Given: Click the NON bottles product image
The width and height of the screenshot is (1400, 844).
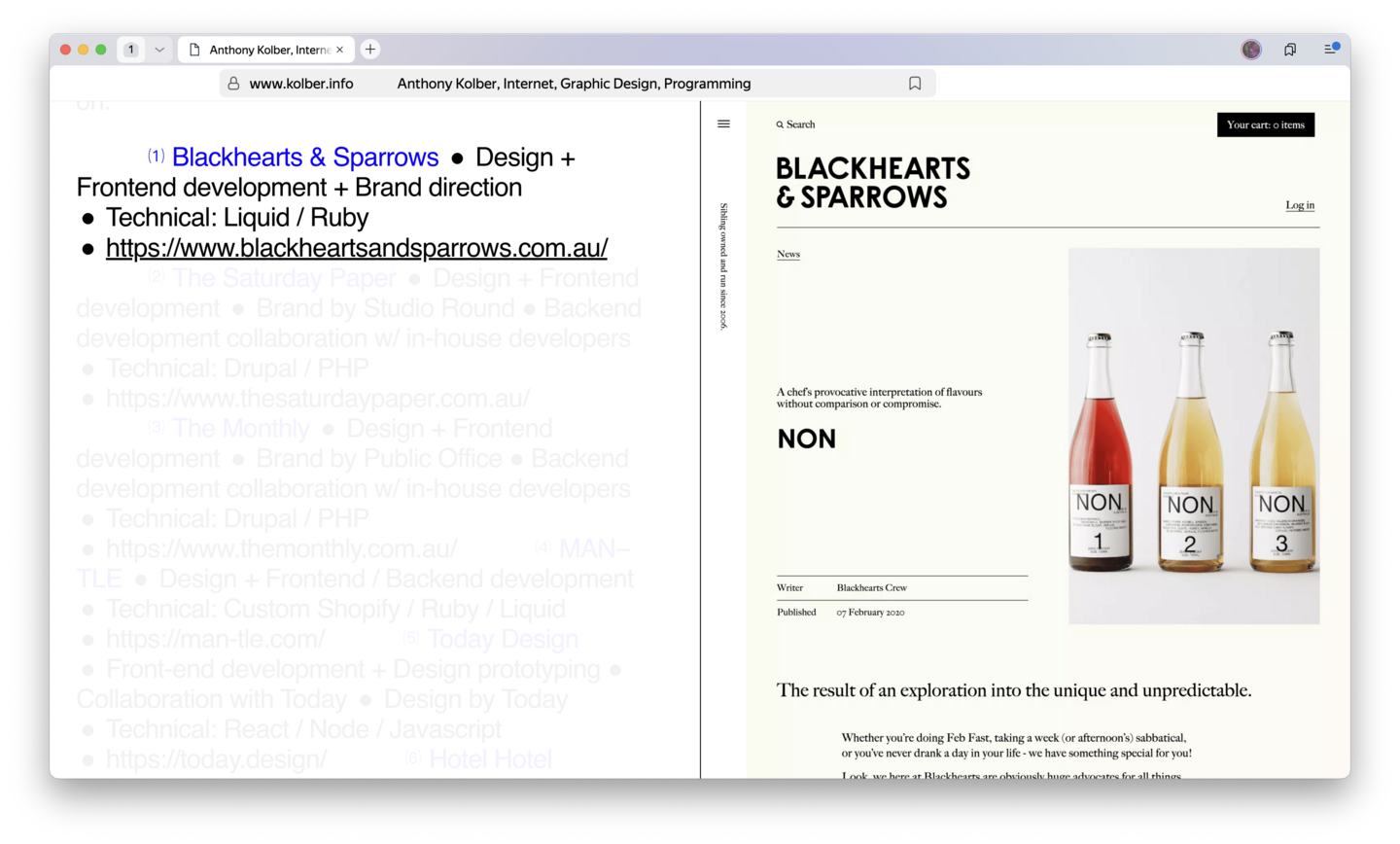Looking at the screenshot, I should tap(1194, 436).
